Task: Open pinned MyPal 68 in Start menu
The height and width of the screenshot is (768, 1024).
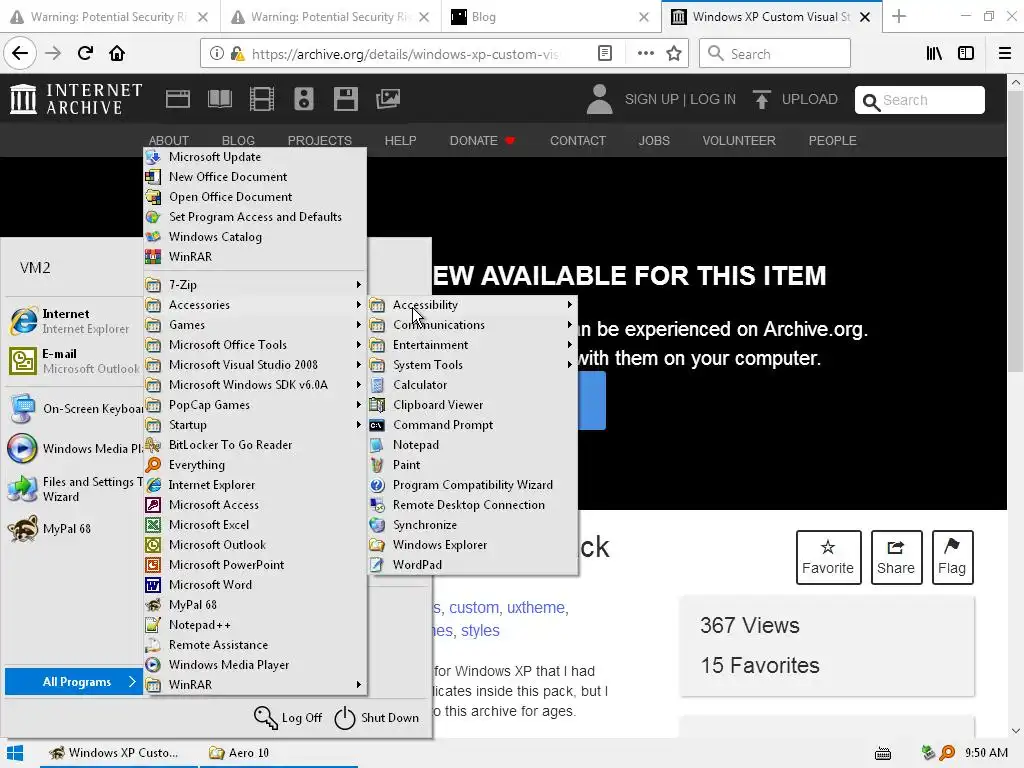Action: (72, 529)
